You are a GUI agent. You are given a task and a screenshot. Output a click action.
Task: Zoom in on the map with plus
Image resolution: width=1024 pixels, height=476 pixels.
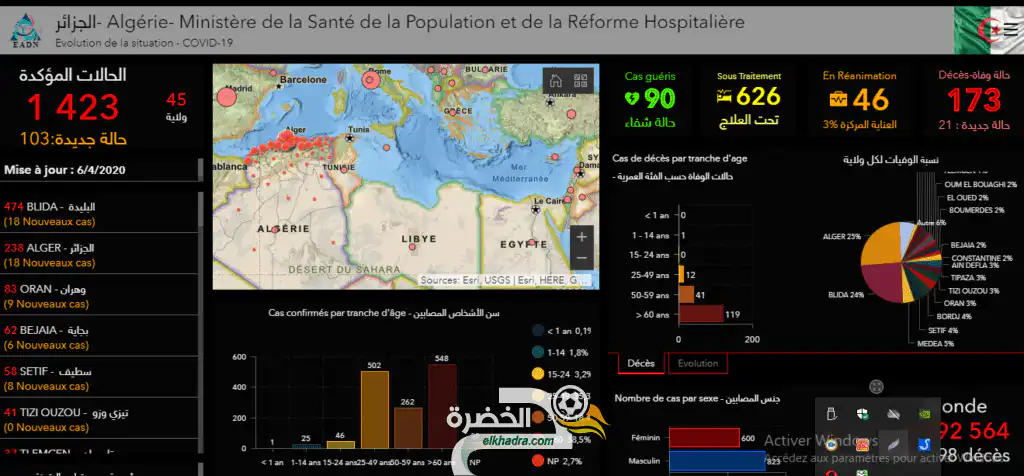582,236
